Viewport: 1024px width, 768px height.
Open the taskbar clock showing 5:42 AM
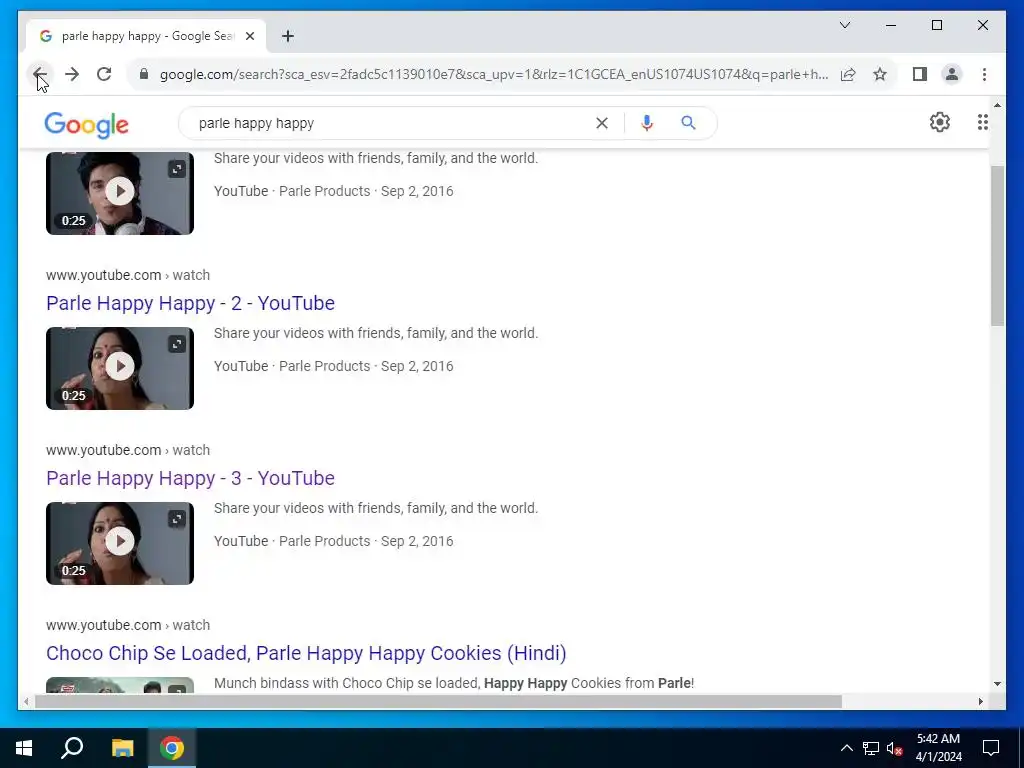pos(938,748)
